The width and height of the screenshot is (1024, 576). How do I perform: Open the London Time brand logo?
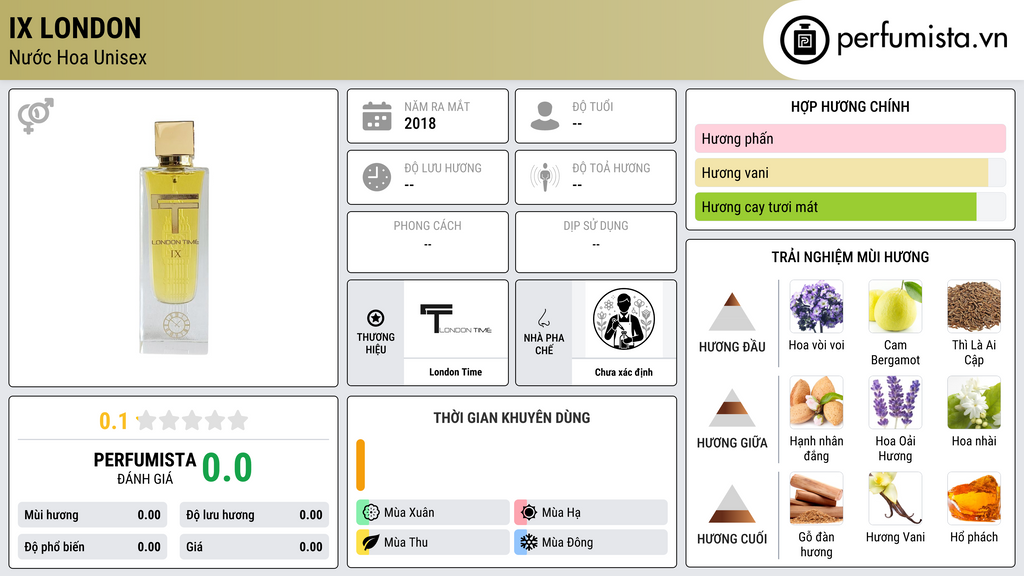click(x=455, y=319)
